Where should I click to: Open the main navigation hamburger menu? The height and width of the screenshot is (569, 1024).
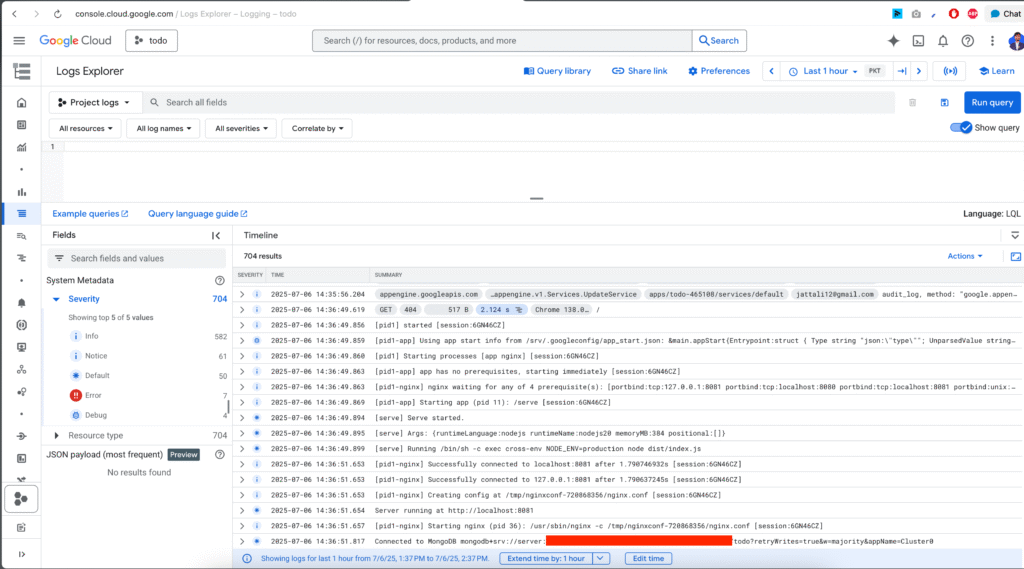tap(19, 41)
